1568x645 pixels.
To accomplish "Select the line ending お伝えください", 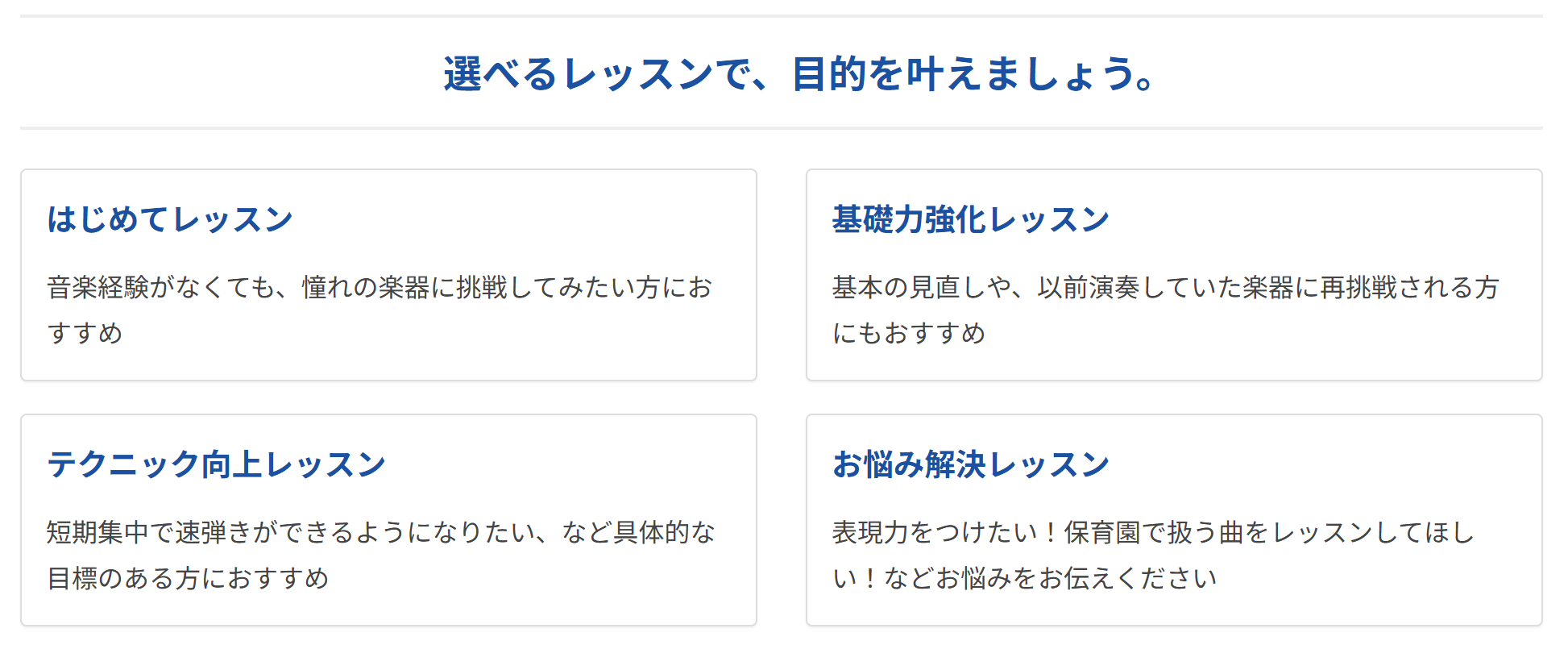I will 1024,578.
